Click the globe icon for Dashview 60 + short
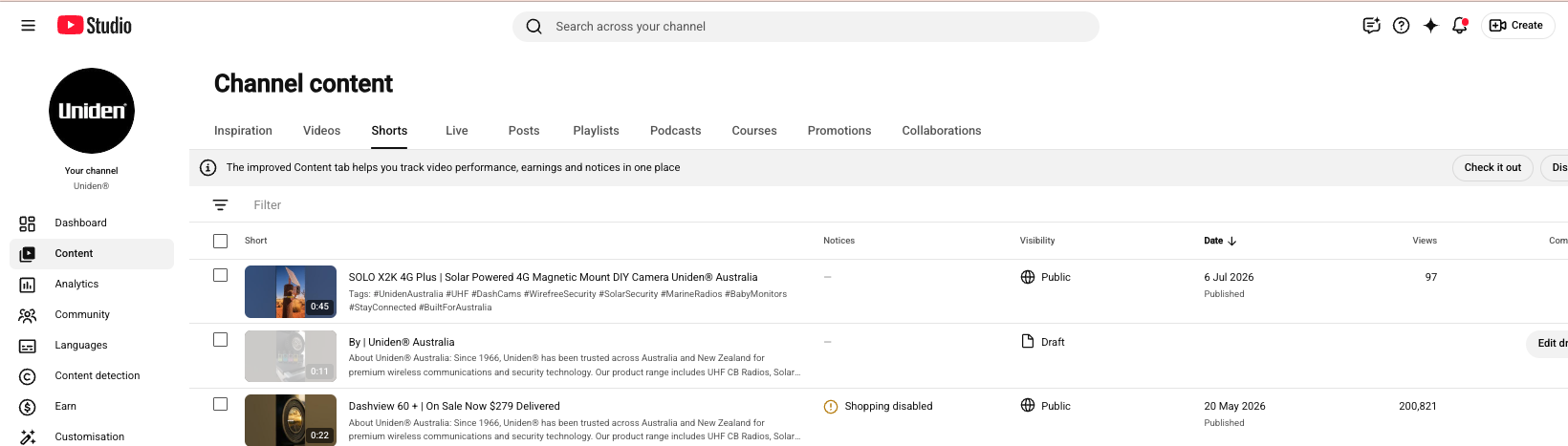The image size is (1568, 446). (1028, 406)
